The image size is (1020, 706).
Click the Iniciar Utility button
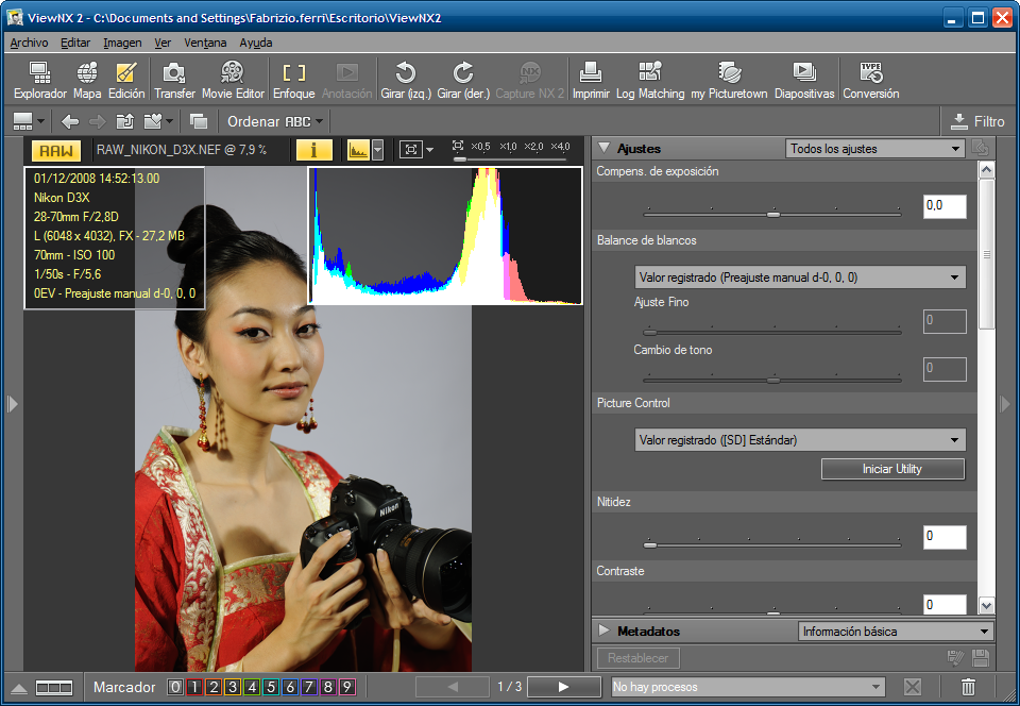point(892,469)
